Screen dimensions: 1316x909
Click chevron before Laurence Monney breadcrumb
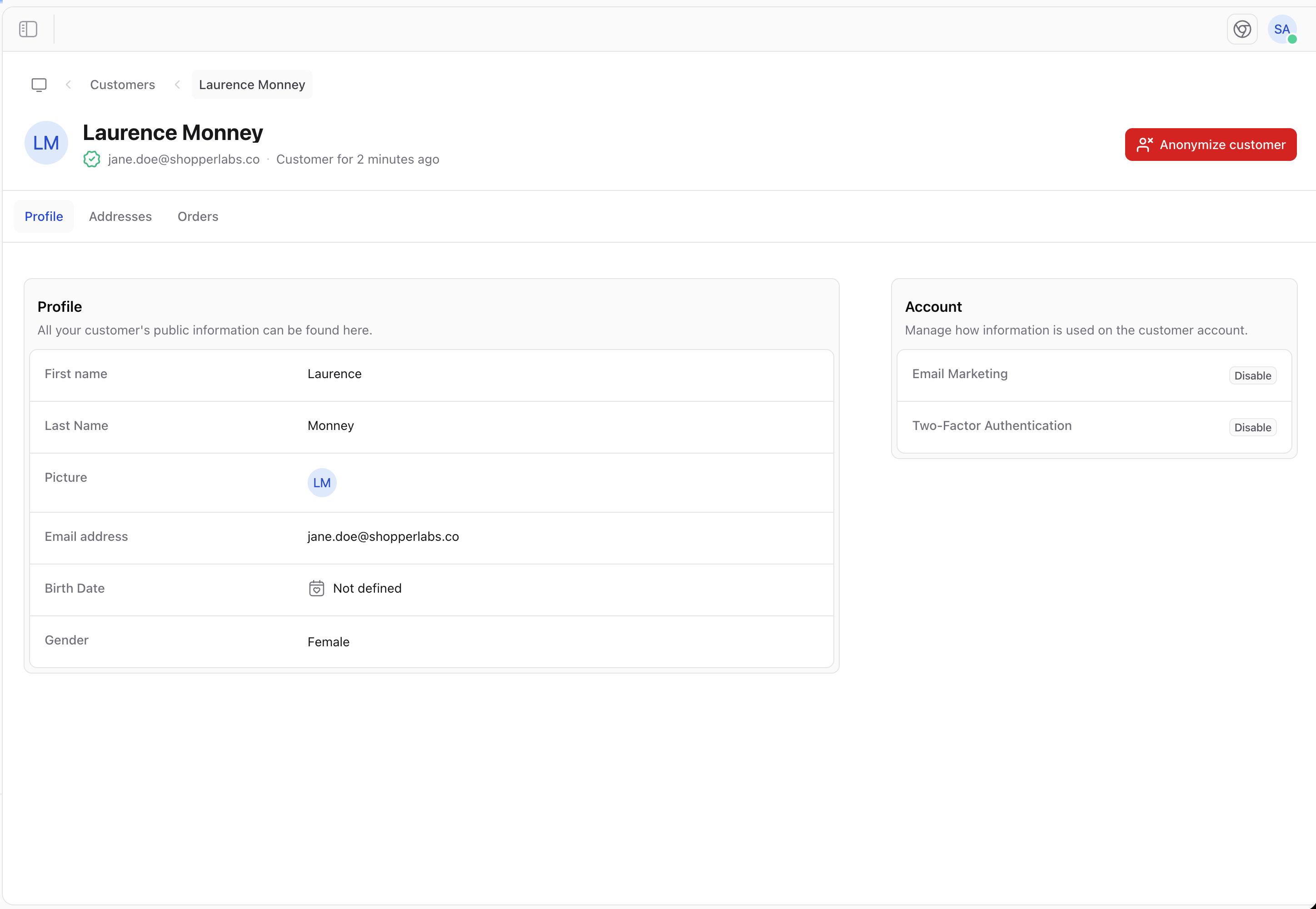click(178, 85)
